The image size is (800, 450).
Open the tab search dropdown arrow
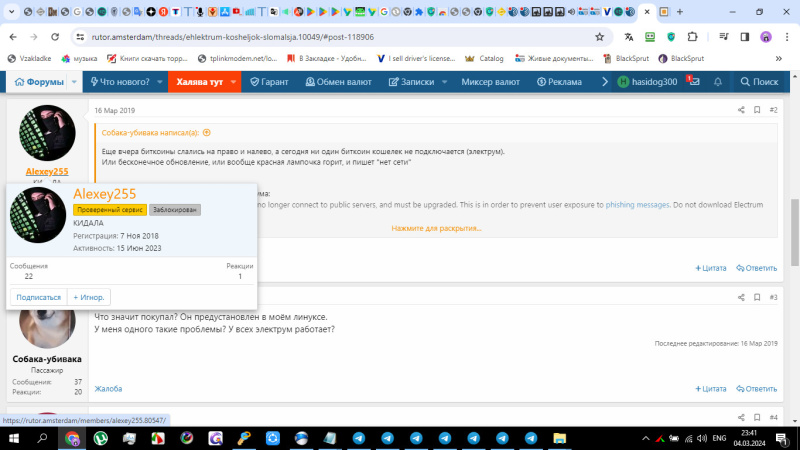11,11
